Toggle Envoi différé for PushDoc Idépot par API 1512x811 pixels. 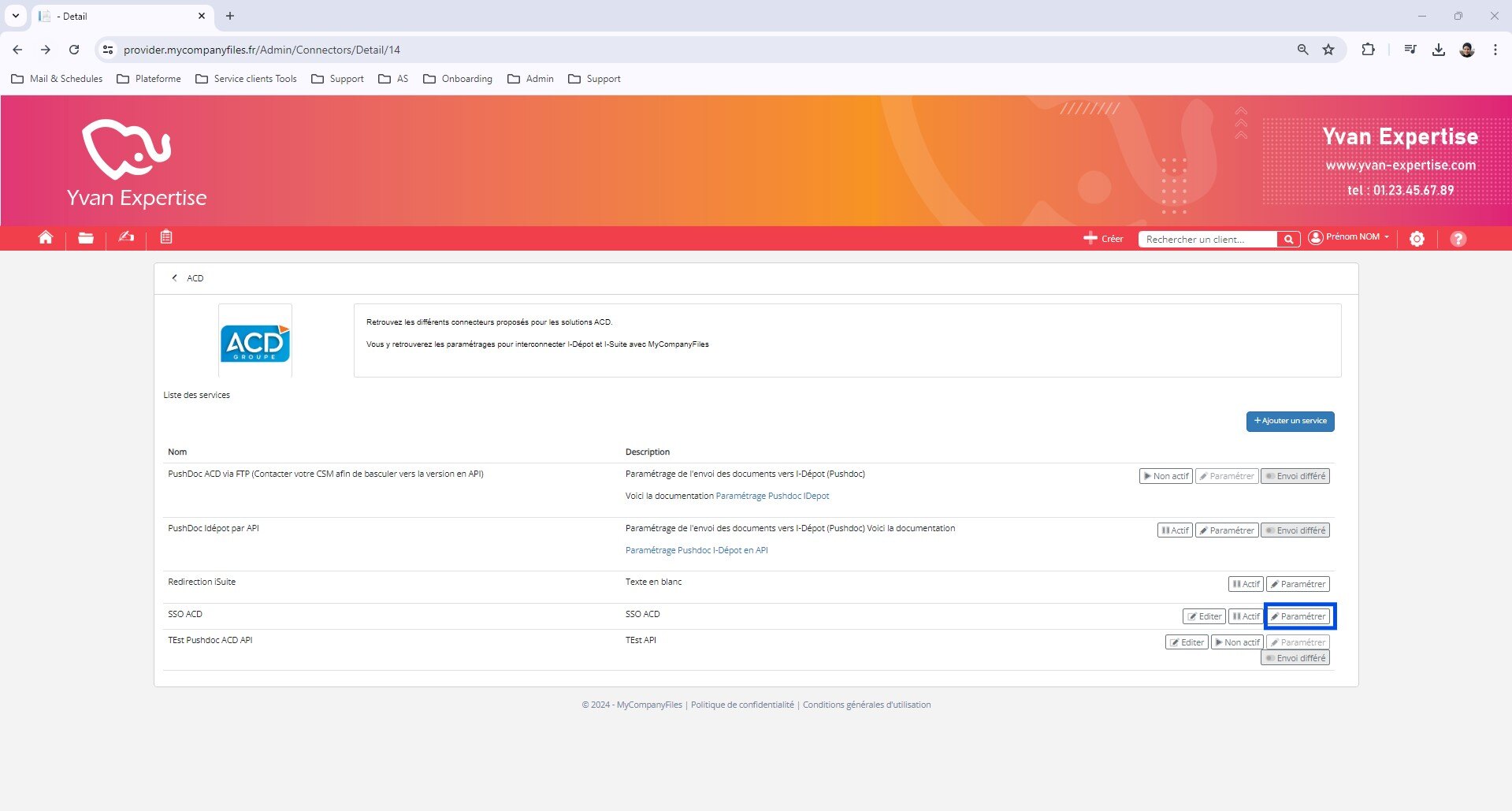click(x=1295, y=530)
